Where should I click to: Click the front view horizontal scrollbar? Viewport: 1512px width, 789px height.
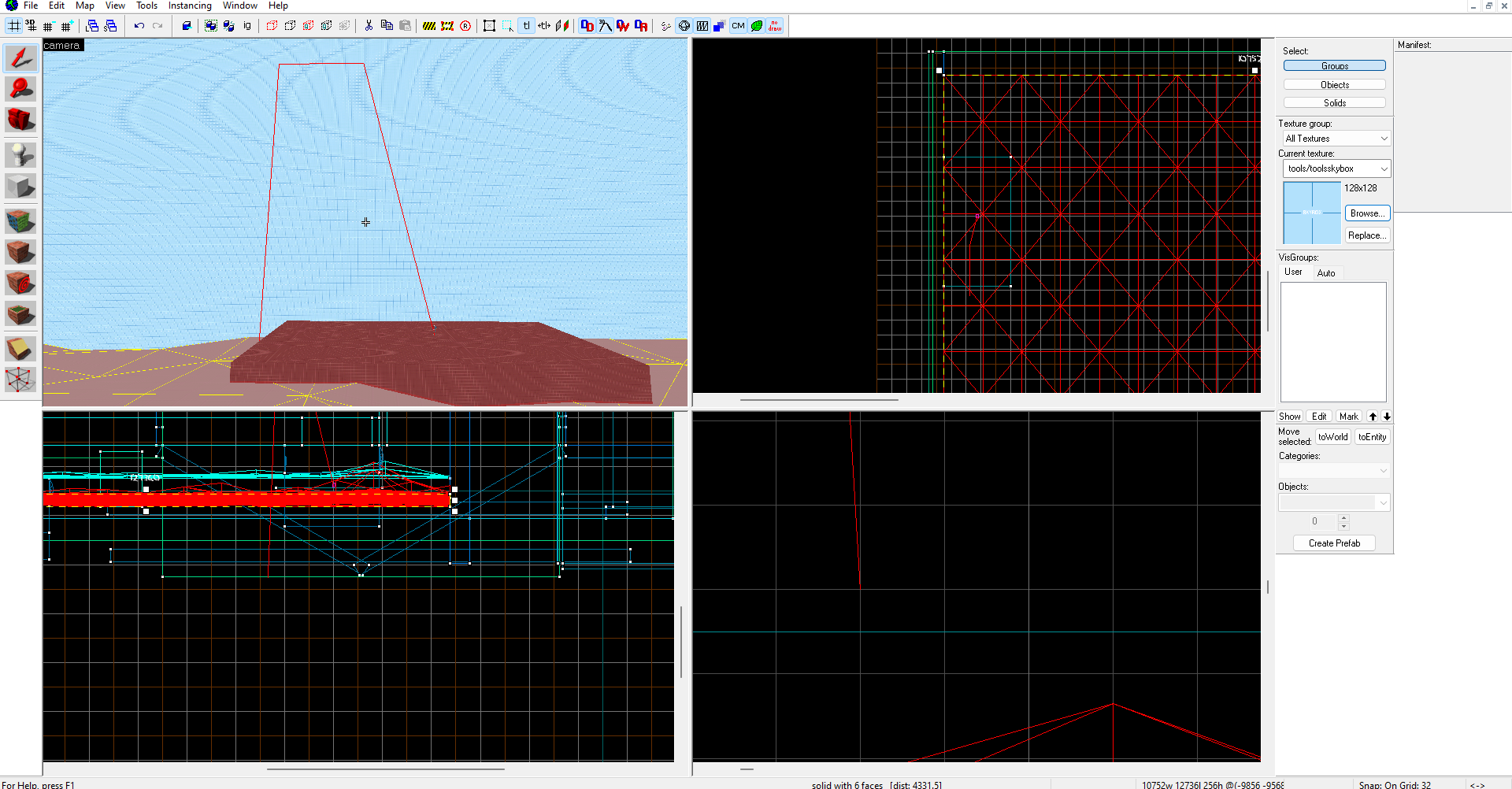(x=386, y=769)
